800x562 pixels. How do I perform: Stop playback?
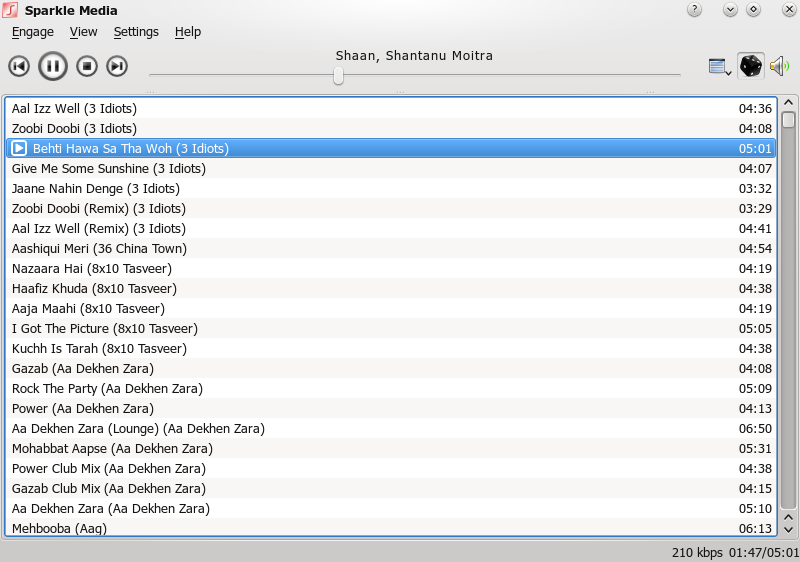[87, 66]
